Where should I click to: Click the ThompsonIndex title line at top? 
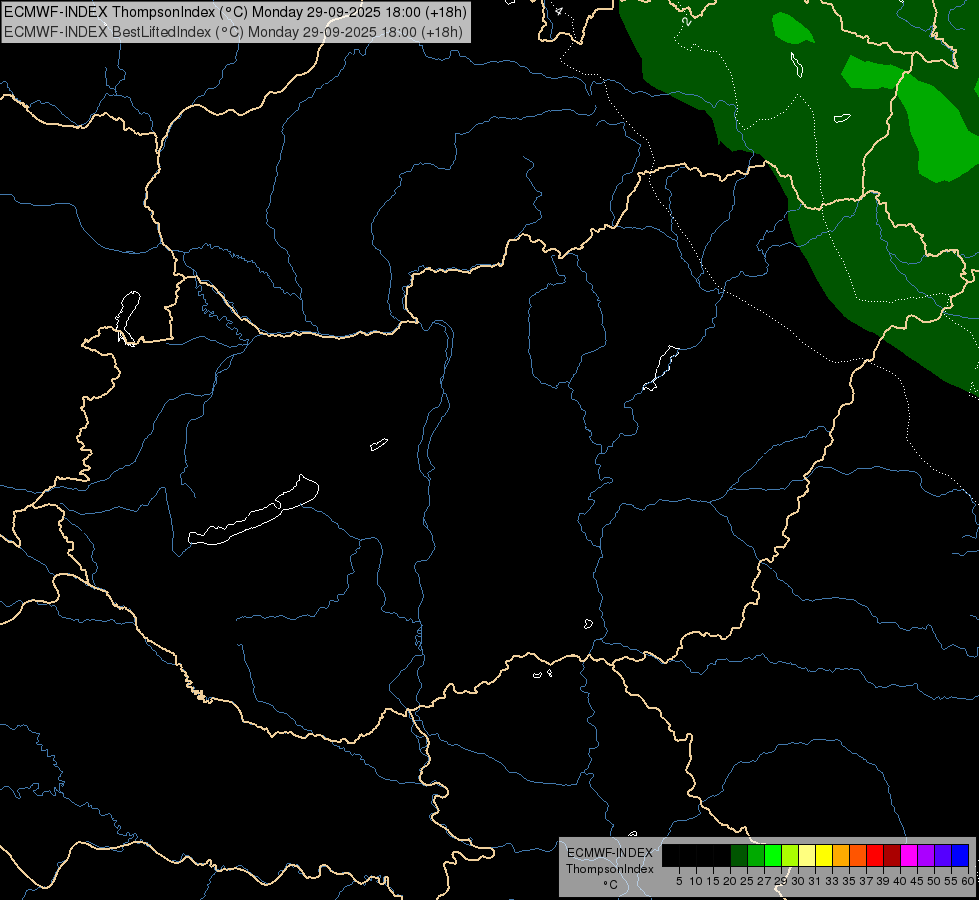235,12
